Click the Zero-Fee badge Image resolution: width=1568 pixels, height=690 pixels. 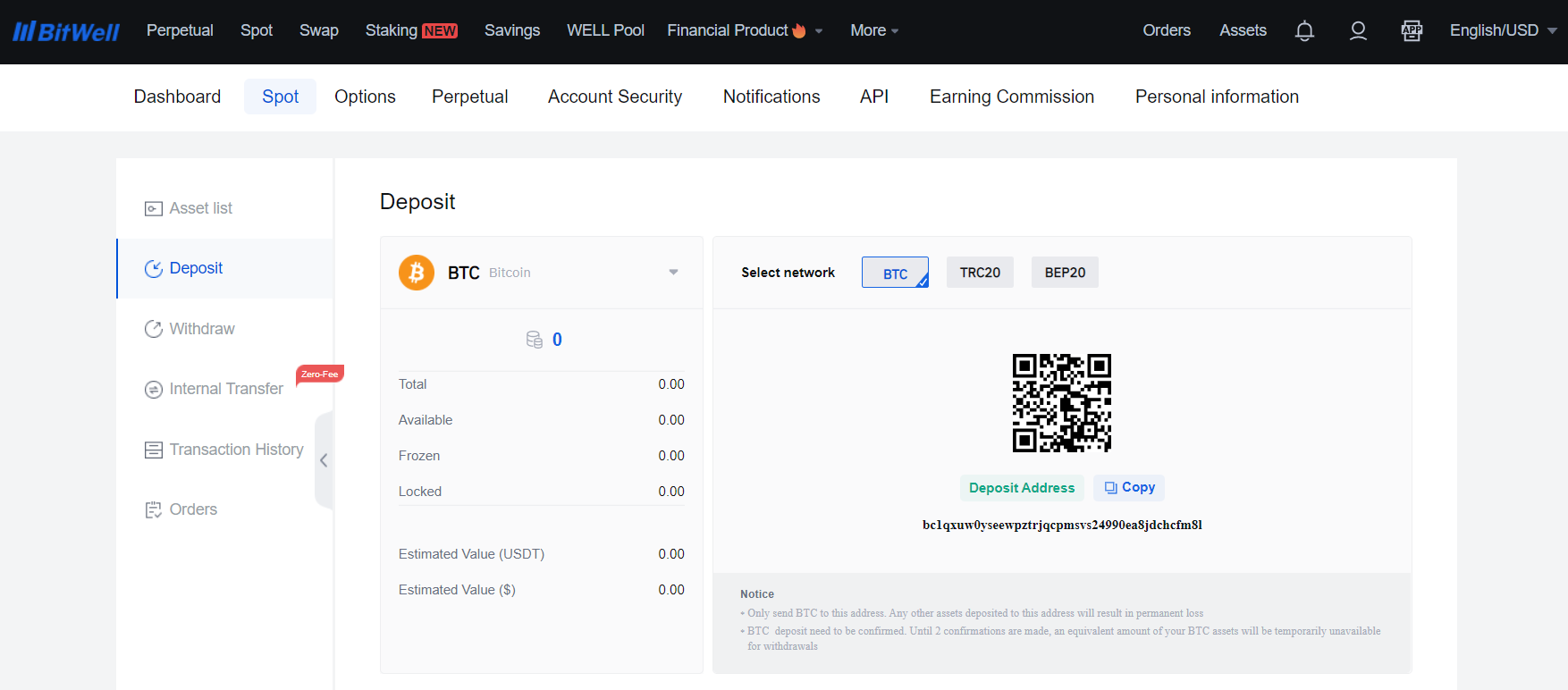[x=320, y=374]
